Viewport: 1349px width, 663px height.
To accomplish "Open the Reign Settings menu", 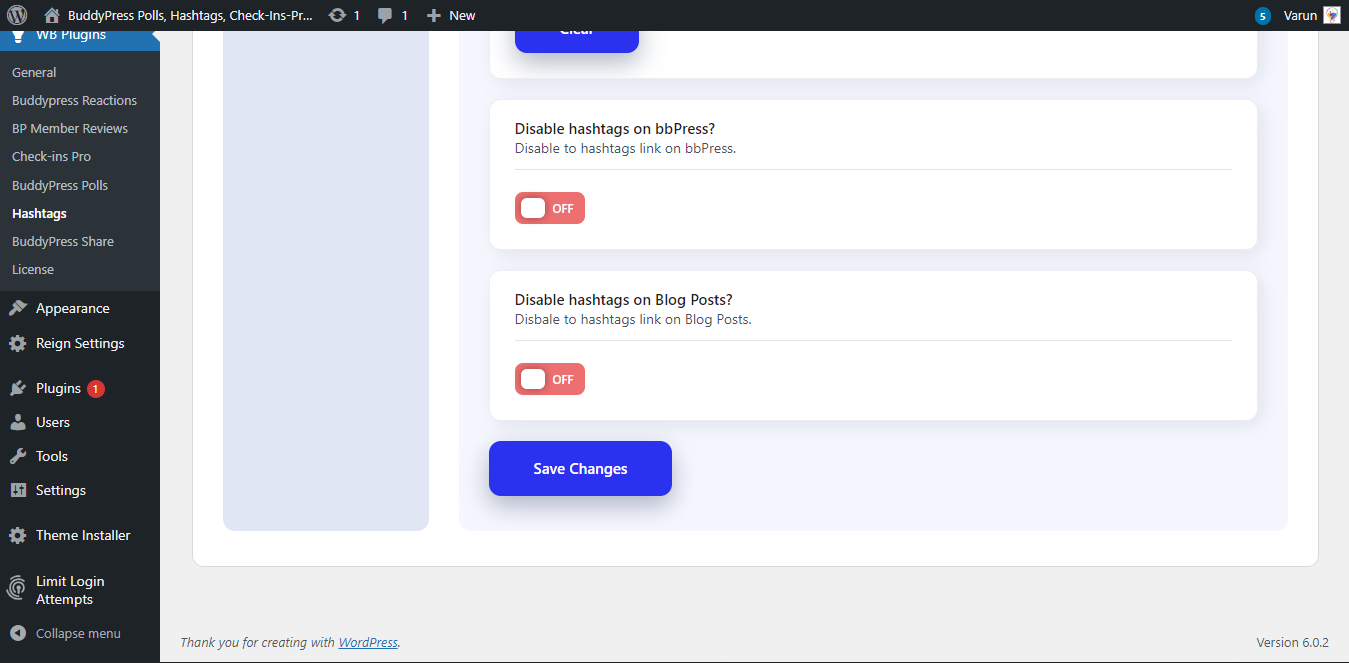I will 80,343.
